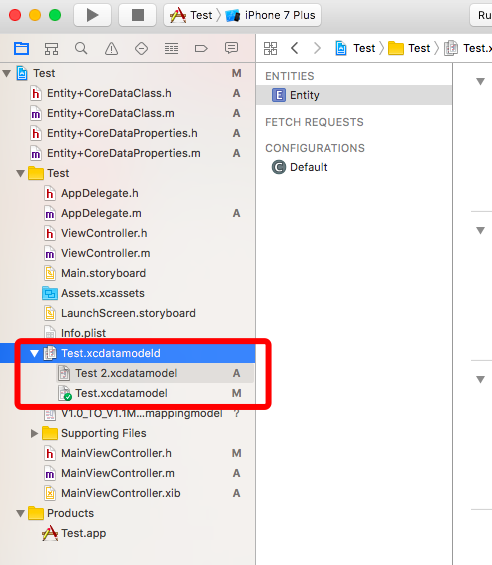Go forward with the right chevron
The image size is (492, 565).
pyautogui.click(x=317, y=48)
